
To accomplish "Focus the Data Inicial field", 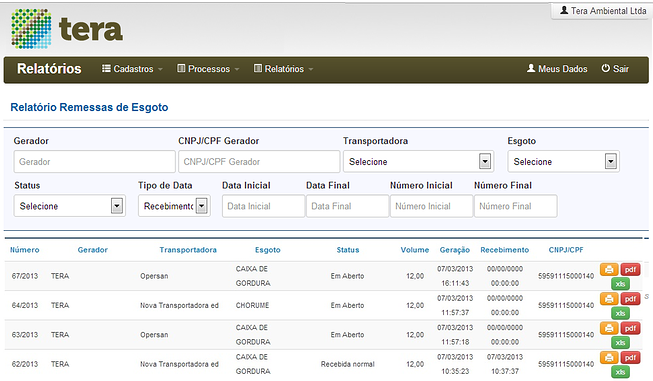I will coord(263,206).
